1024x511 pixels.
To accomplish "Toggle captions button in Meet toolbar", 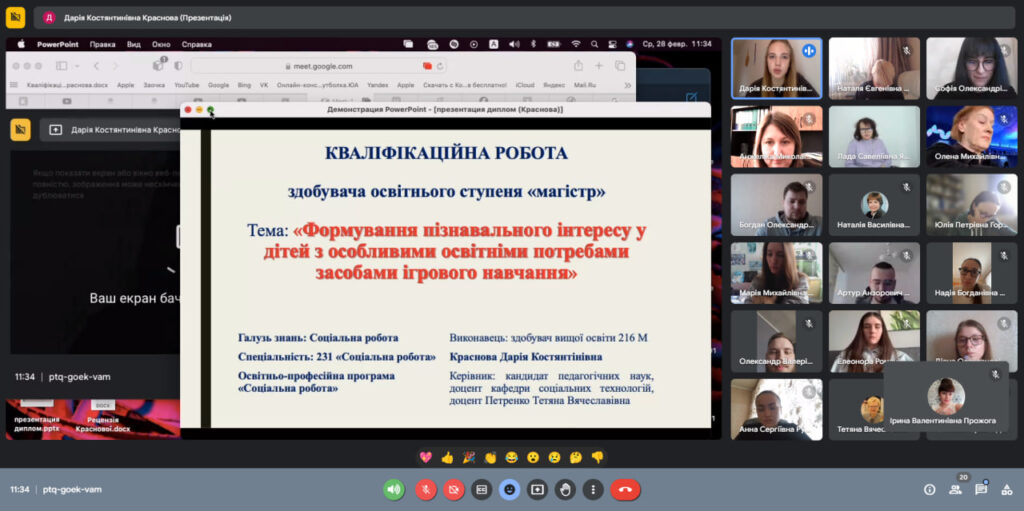I will 481,490.
